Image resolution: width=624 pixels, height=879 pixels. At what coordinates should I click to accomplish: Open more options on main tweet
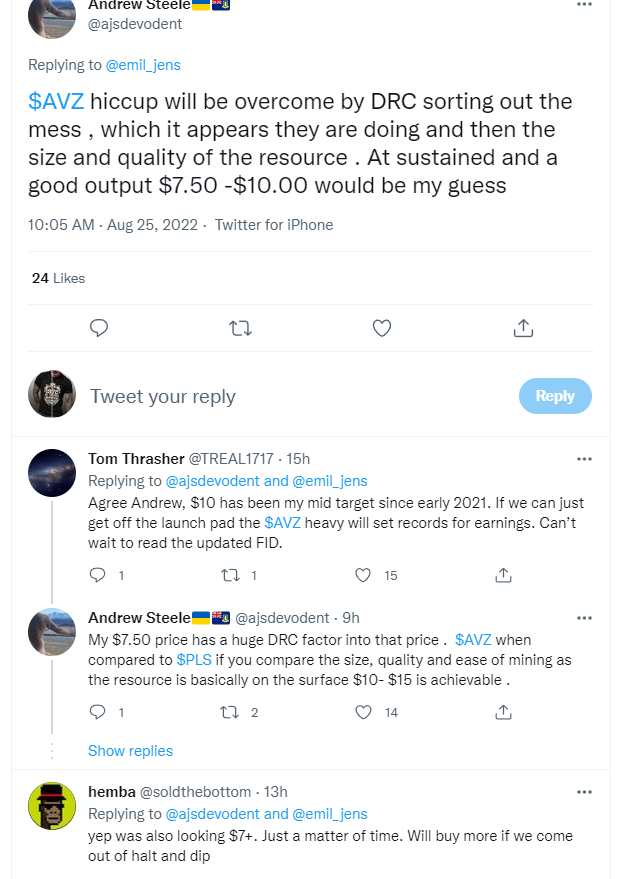coord(584,5)
